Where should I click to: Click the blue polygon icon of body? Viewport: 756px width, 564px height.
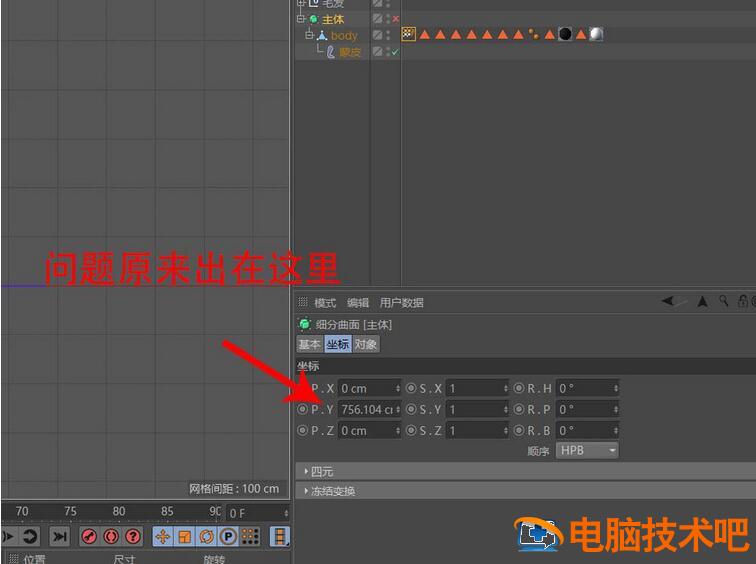323,35
